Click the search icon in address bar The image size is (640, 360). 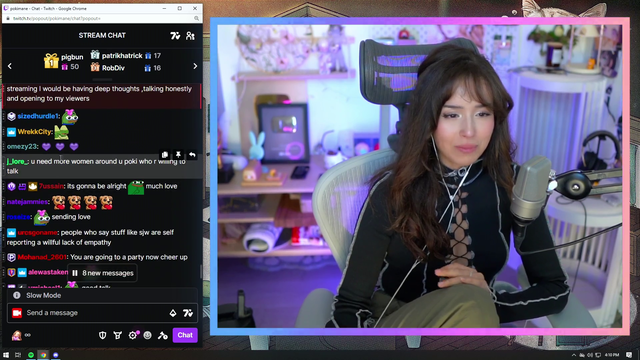click(196, 18)
